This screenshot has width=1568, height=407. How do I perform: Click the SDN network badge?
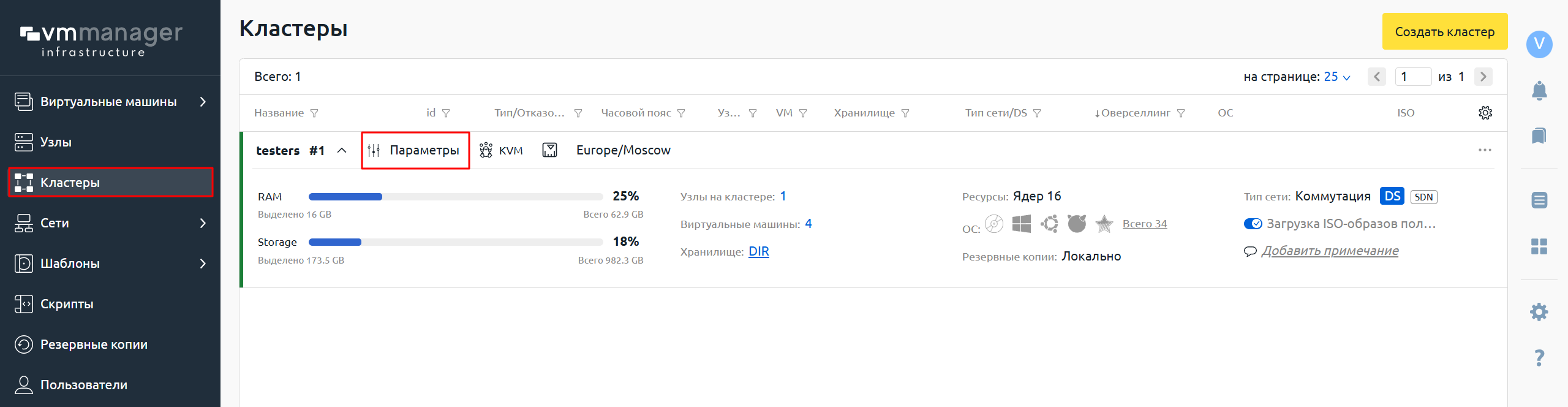(1424, 196)
